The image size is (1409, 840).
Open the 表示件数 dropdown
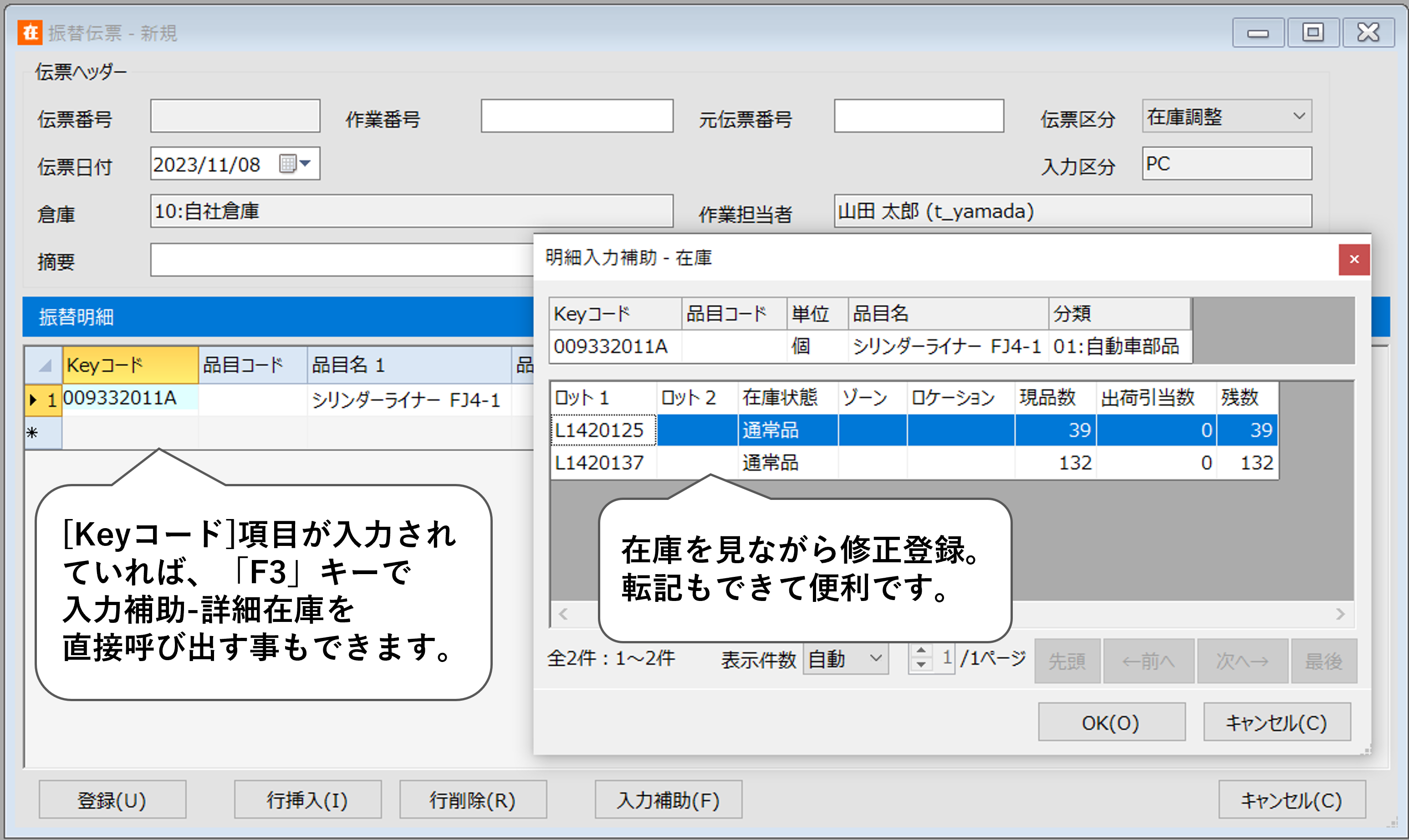coord(875,659)
